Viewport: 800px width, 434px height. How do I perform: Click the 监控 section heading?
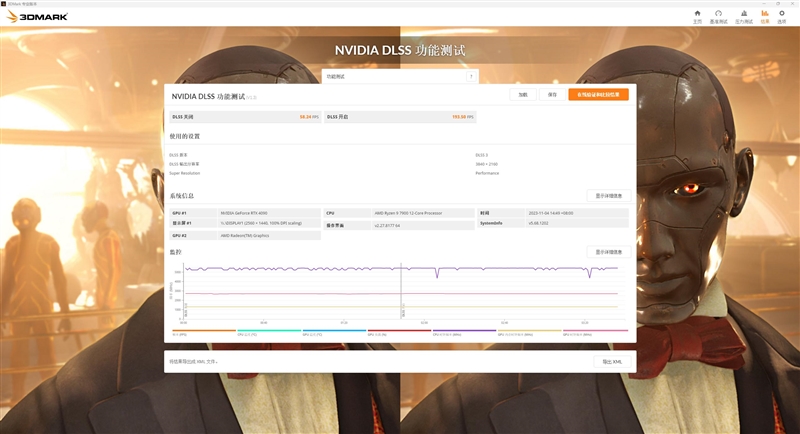point(176,252)
